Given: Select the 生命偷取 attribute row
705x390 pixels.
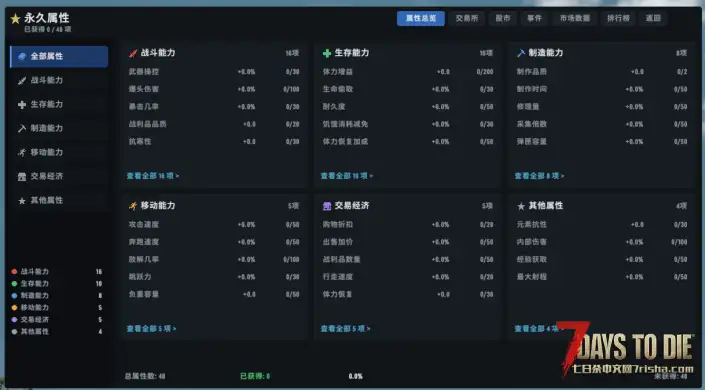Looking at the screenshot, I should (408, 89).
